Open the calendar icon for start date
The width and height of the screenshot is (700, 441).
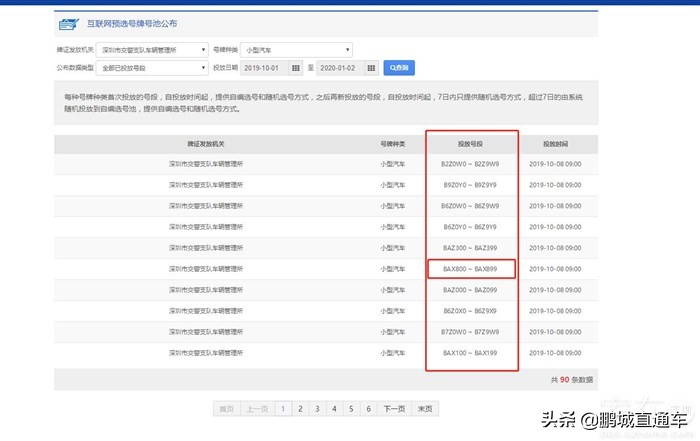click(296, 68)
